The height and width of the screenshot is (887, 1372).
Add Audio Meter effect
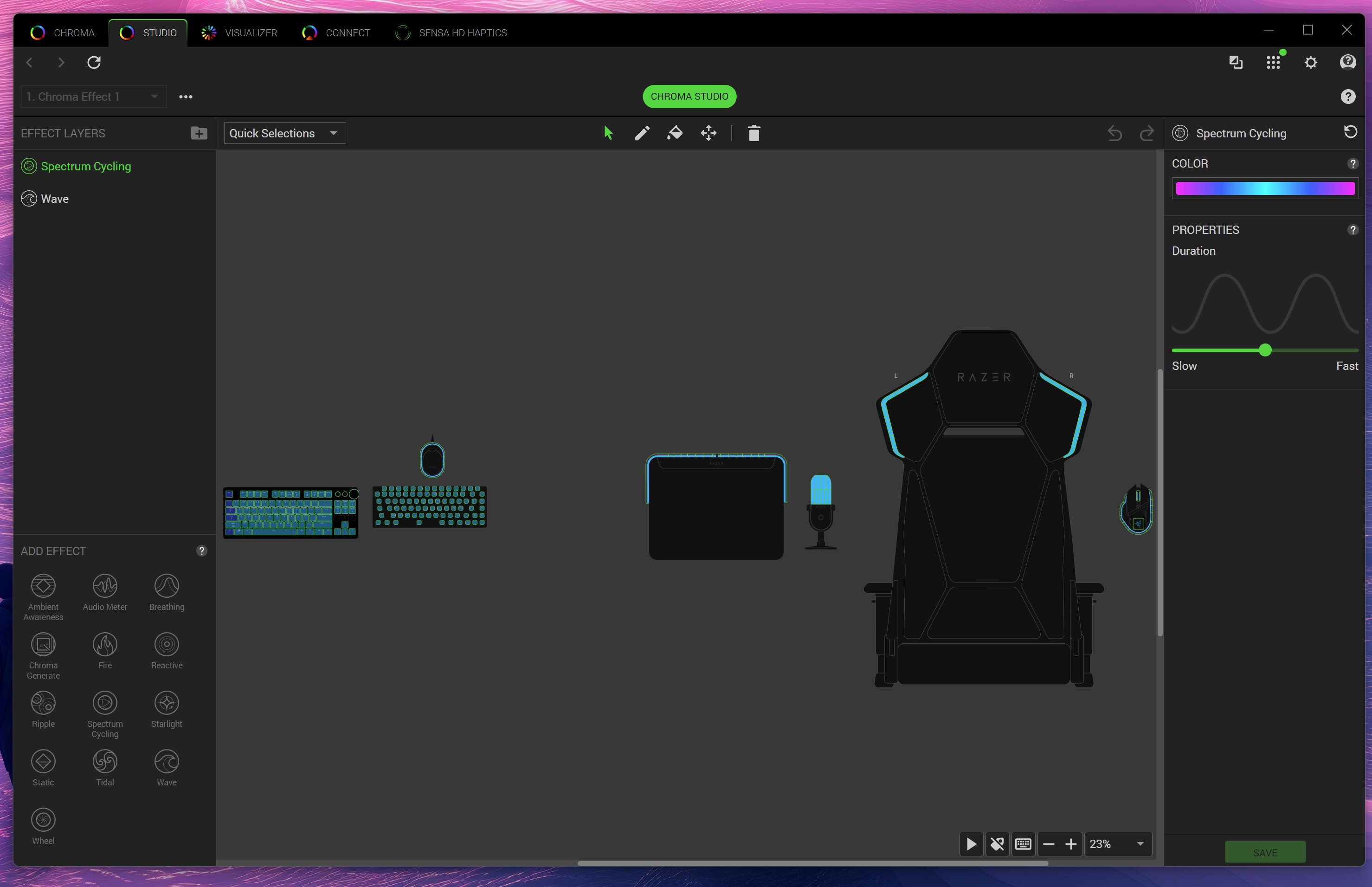coord(105,592)
